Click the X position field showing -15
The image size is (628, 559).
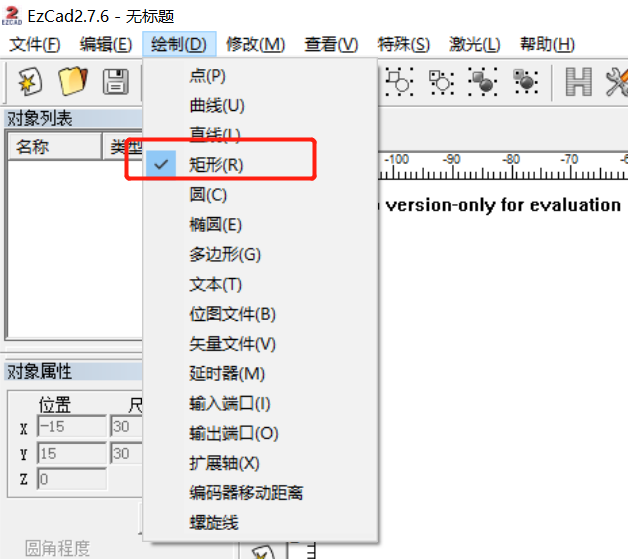pyautogui.click(x=72, y=426)
